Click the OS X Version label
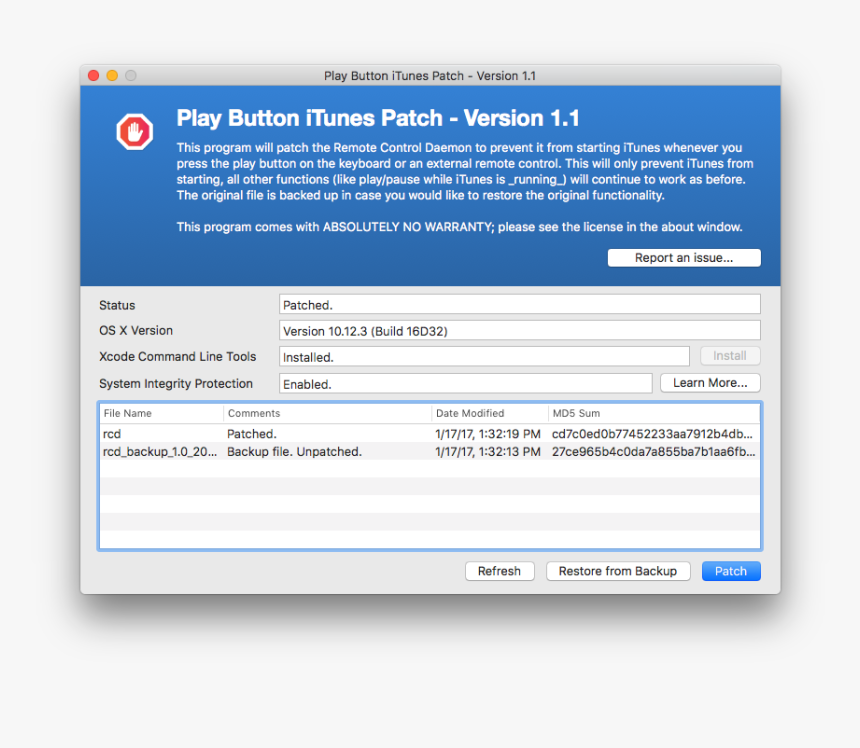The width and height of the screenshot is (860, 748). [136, 331]
